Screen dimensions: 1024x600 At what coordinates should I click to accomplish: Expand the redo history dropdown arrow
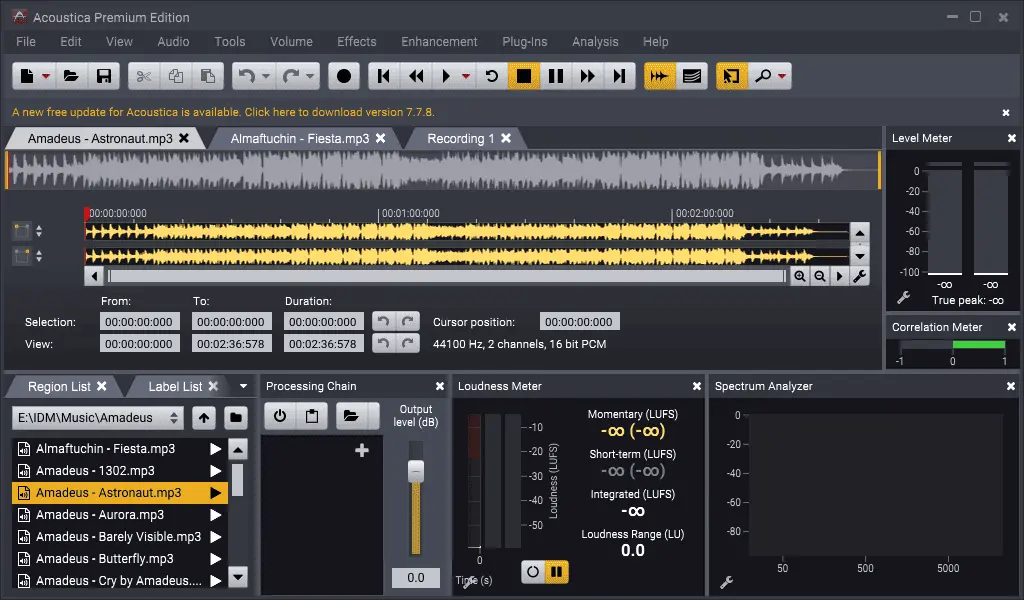click(310, 76)
